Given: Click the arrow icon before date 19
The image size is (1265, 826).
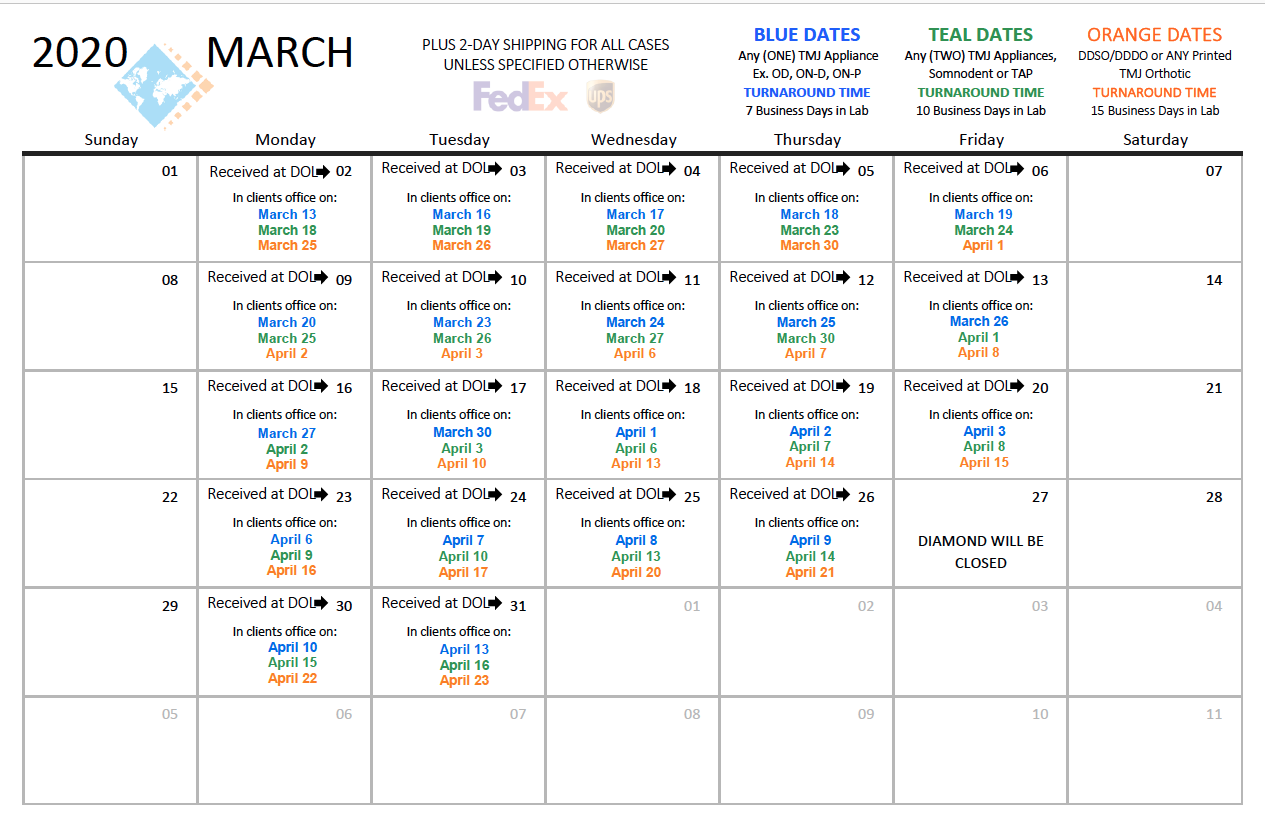Looking at the screenshot, I should (845, 386).
